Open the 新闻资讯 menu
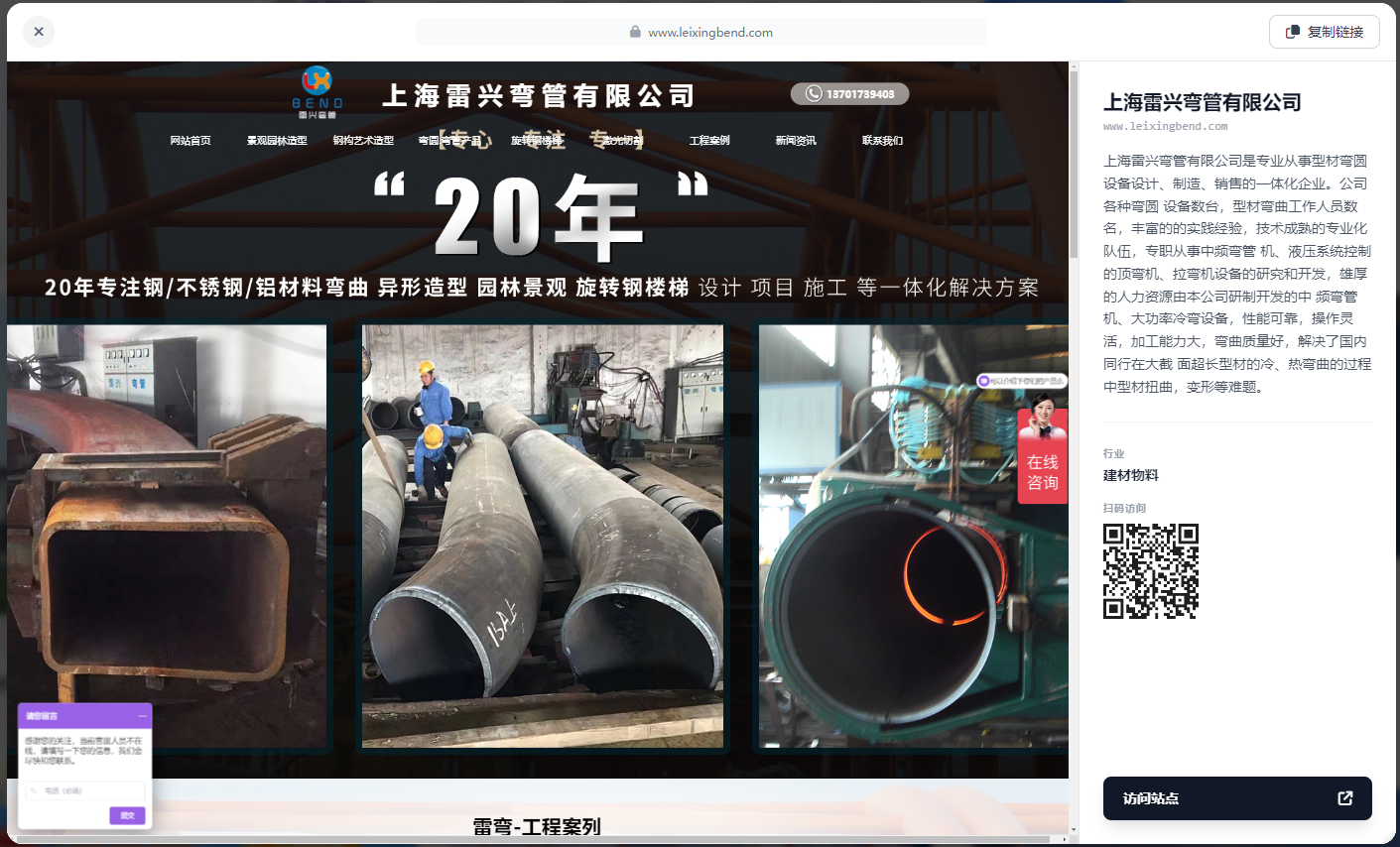Viewport: 1400px width, 847px height. (796, 141)
